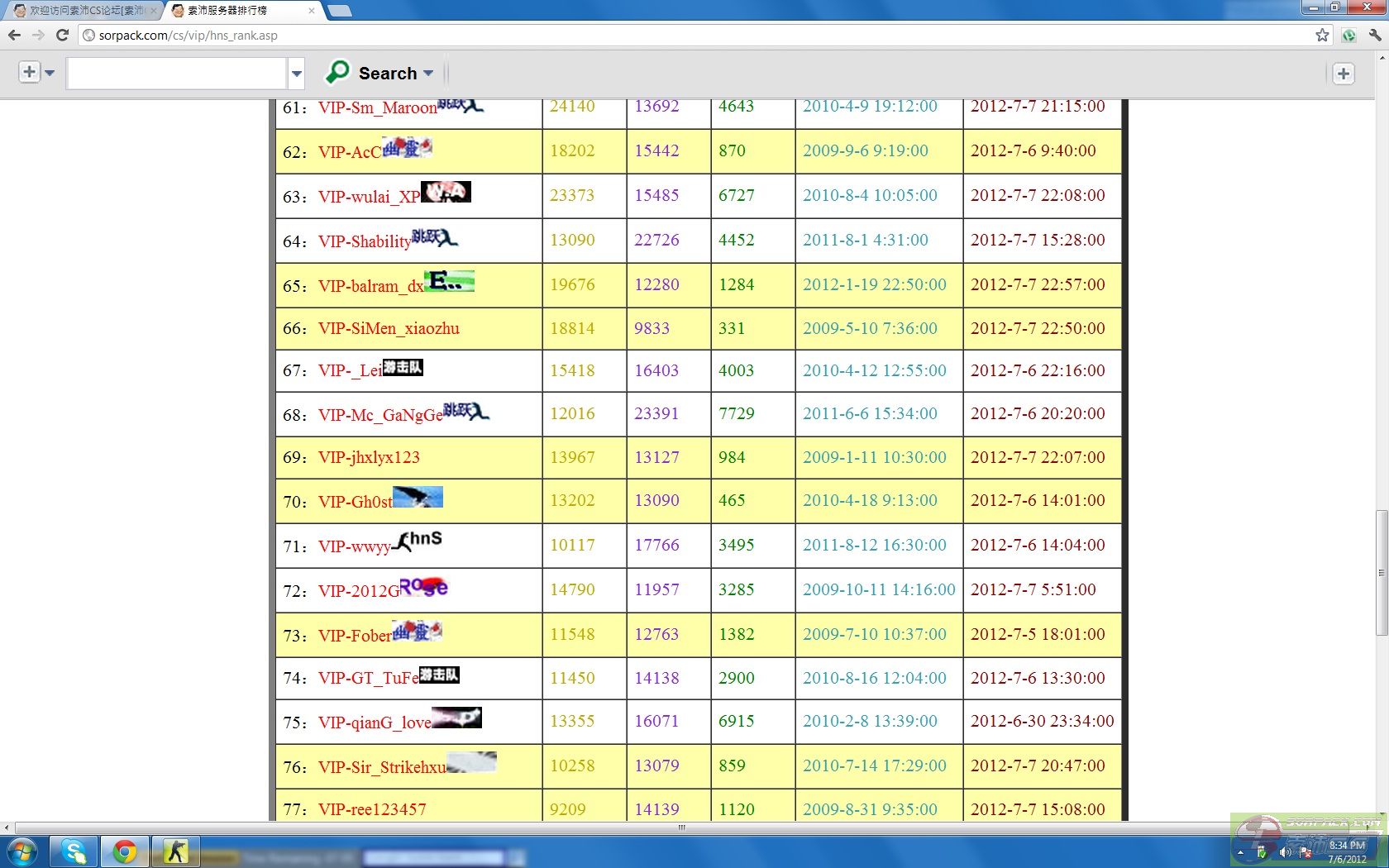The width and height of the screenshot is (1389, 868).
Task: Open the Search button dropdown arrow
Action: [x=428, y=74]
